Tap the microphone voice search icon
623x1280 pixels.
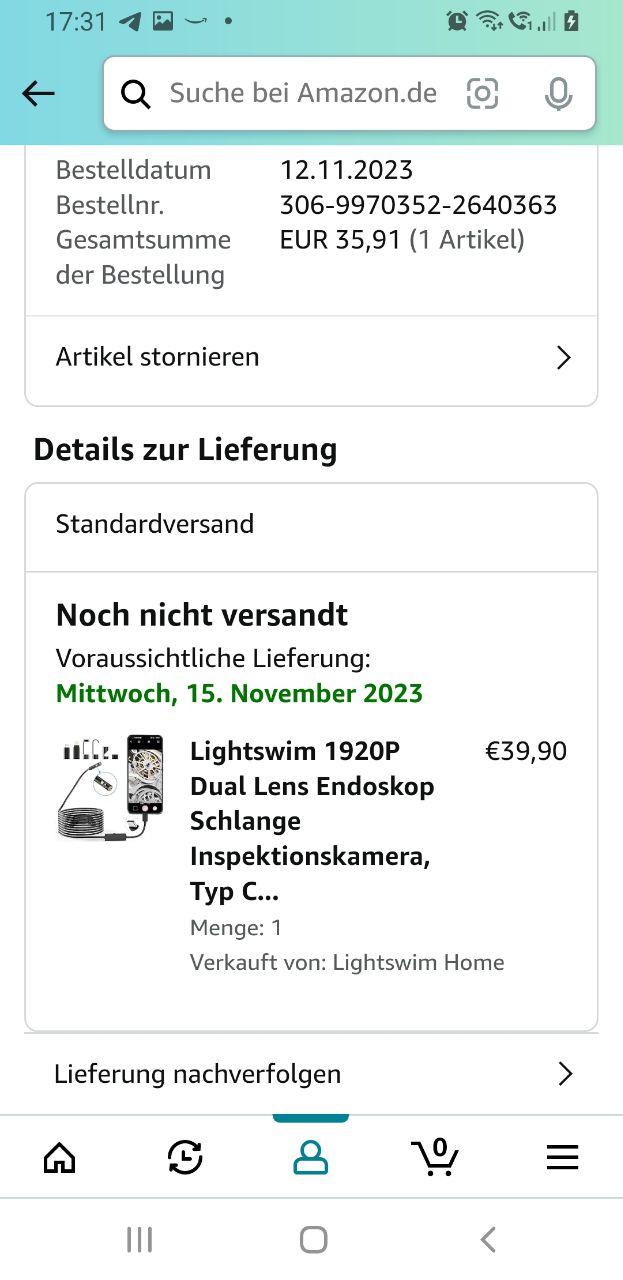tap(558, 94)
